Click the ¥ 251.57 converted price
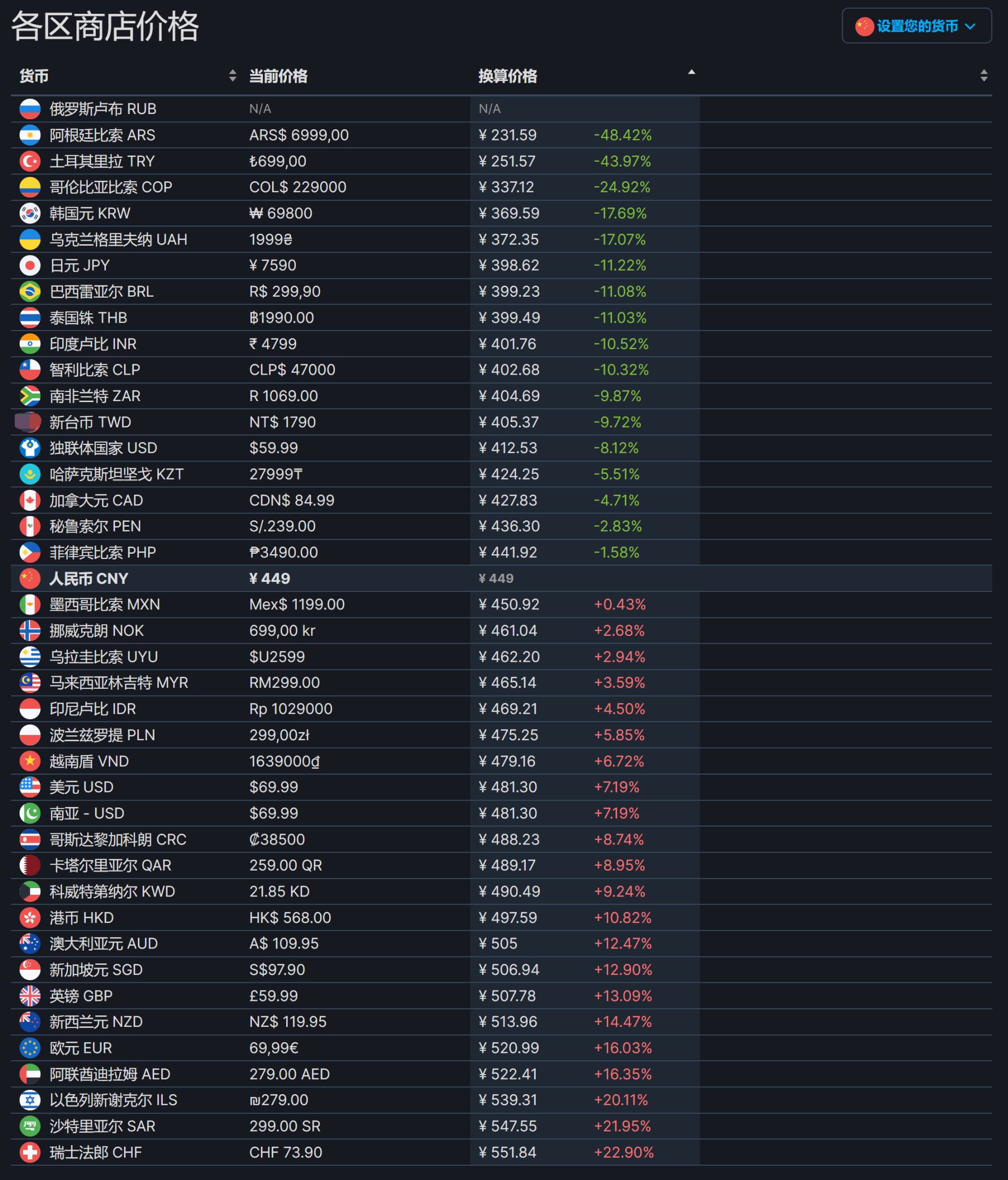 tap(507, 161)
